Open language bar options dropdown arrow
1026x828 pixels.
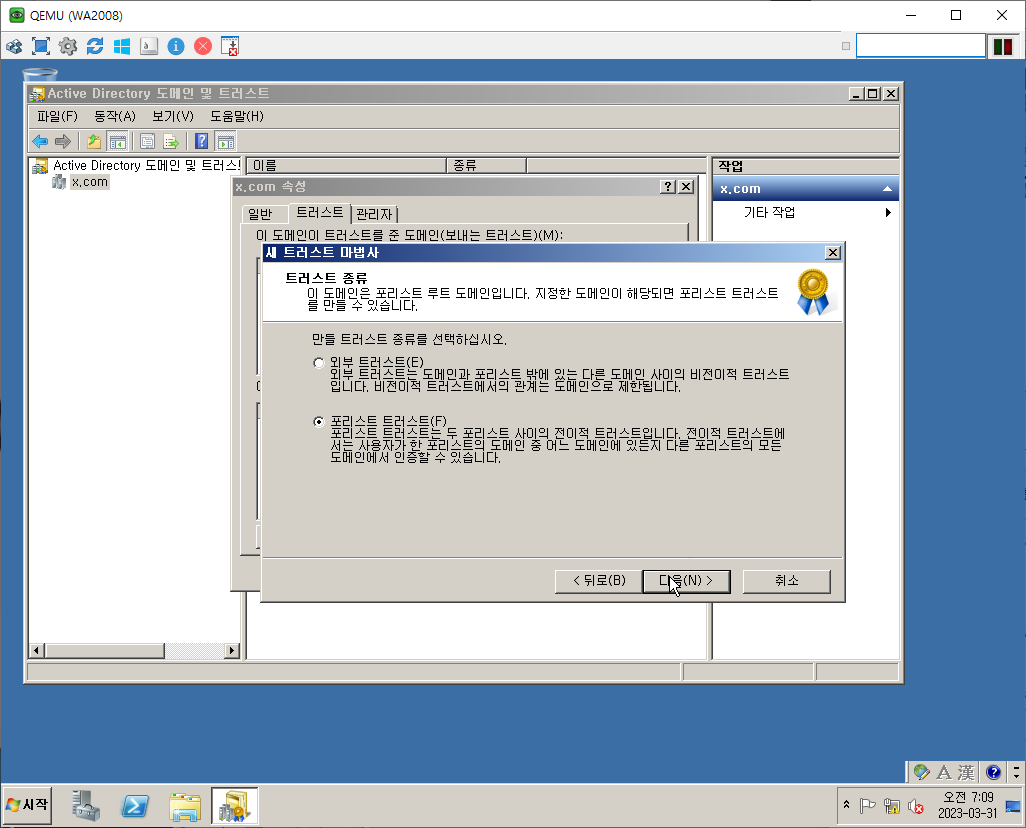pos(1016,772)
